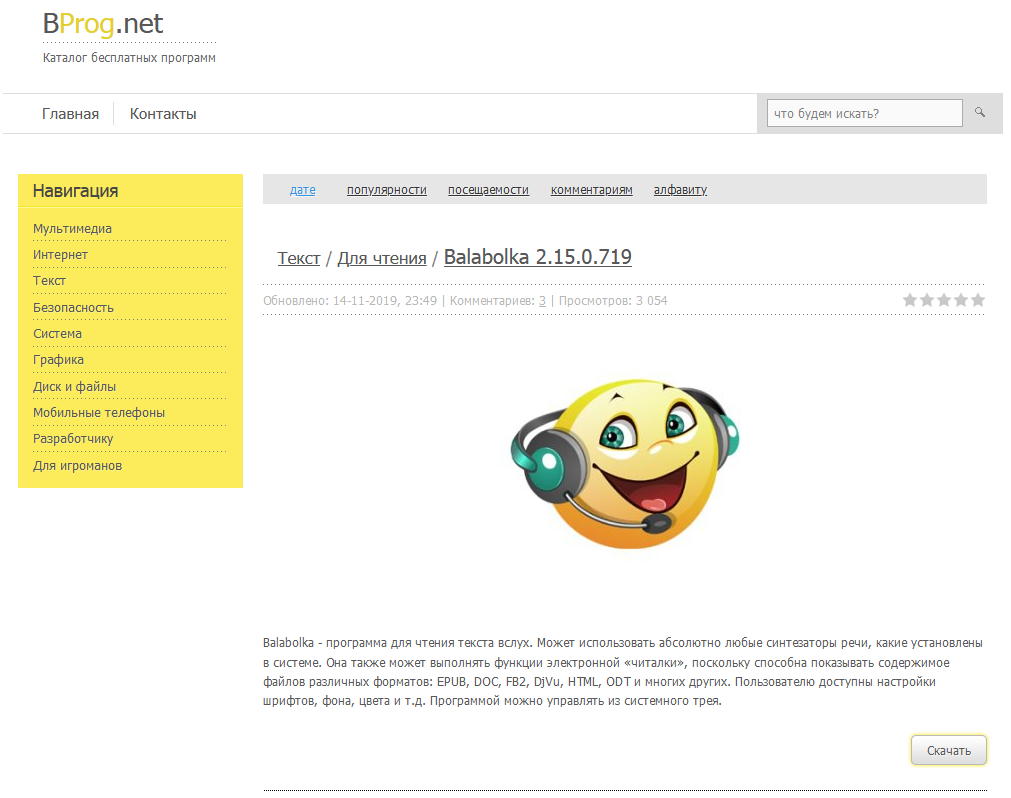
Task: Sort programs by алфавиту
Action: coord(680,189)
